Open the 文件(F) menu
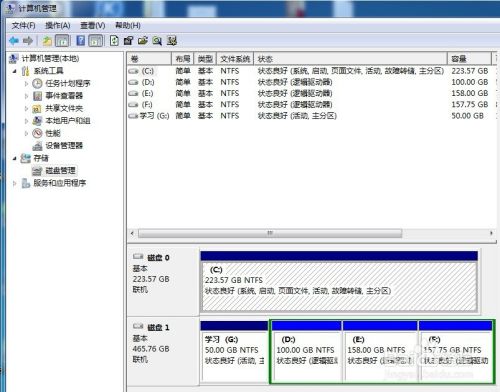 tap(23, 25)
